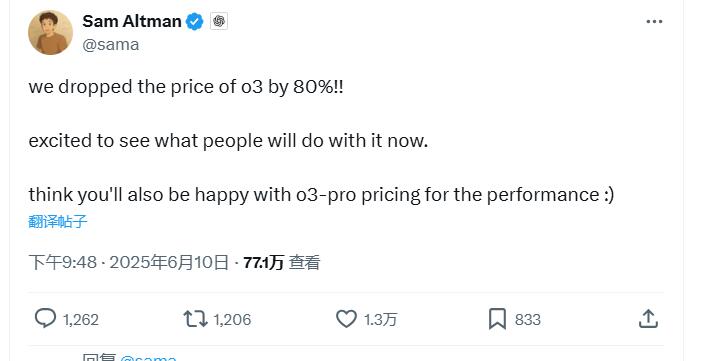Click the 77.1万 查看 view count
The height and width of the screenshot is (361, 701).
(282, 262)
